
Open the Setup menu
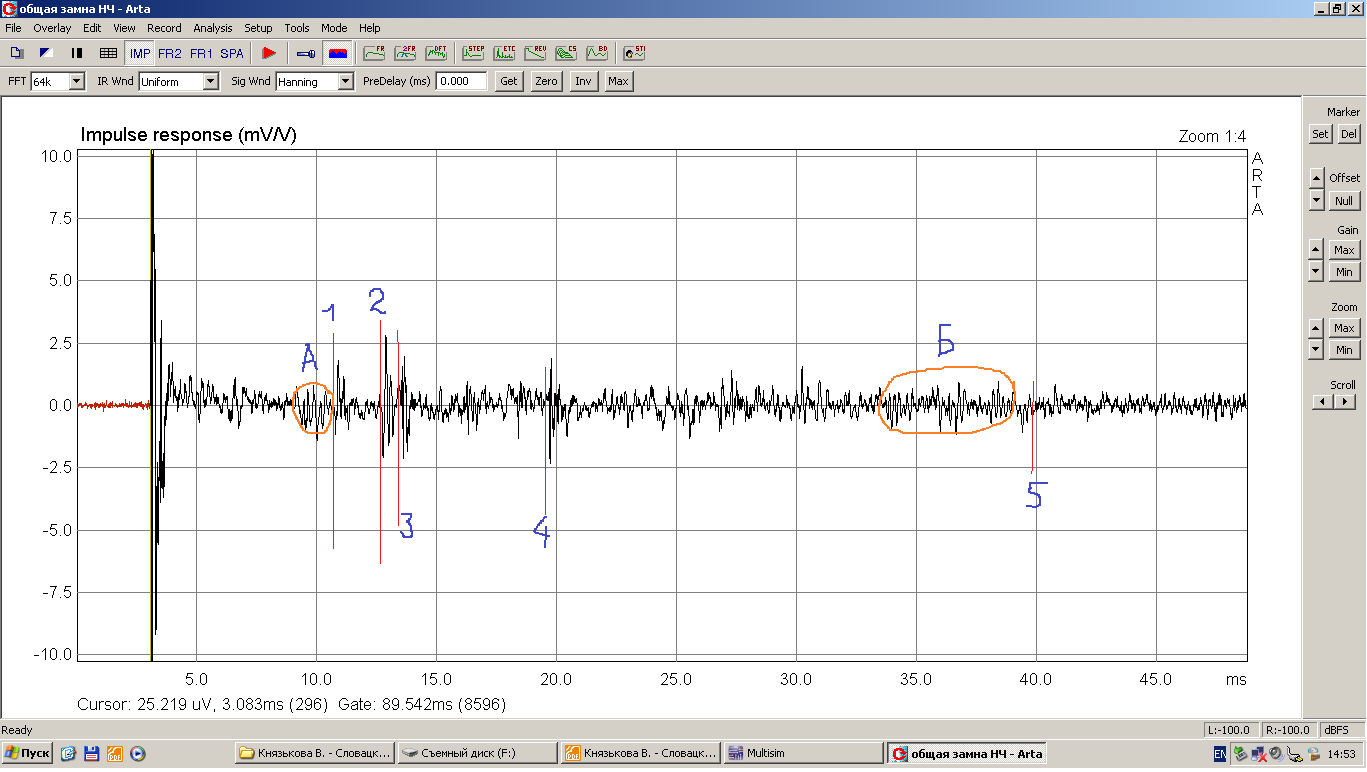[x=258, y=28]
